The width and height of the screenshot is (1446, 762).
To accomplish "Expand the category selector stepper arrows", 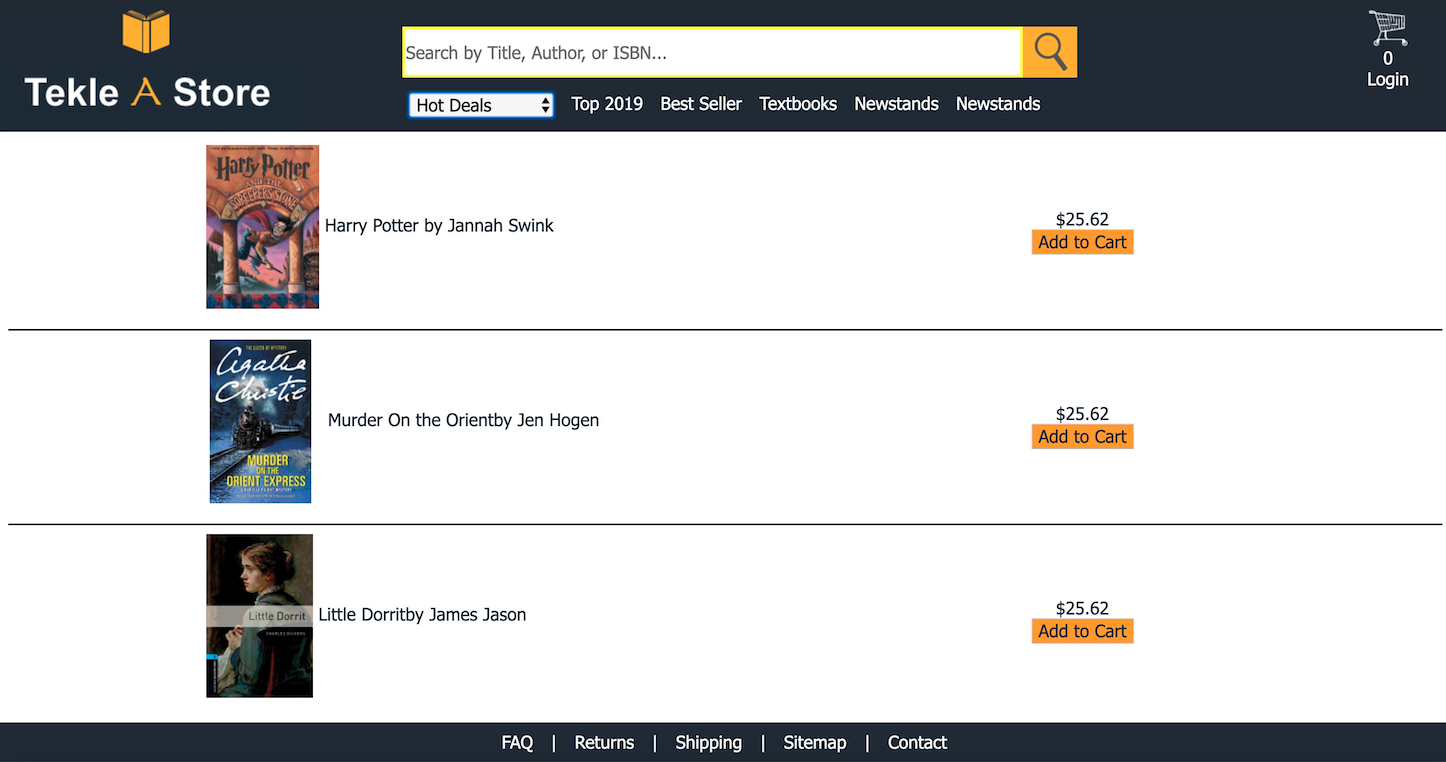I will point(546,104).
